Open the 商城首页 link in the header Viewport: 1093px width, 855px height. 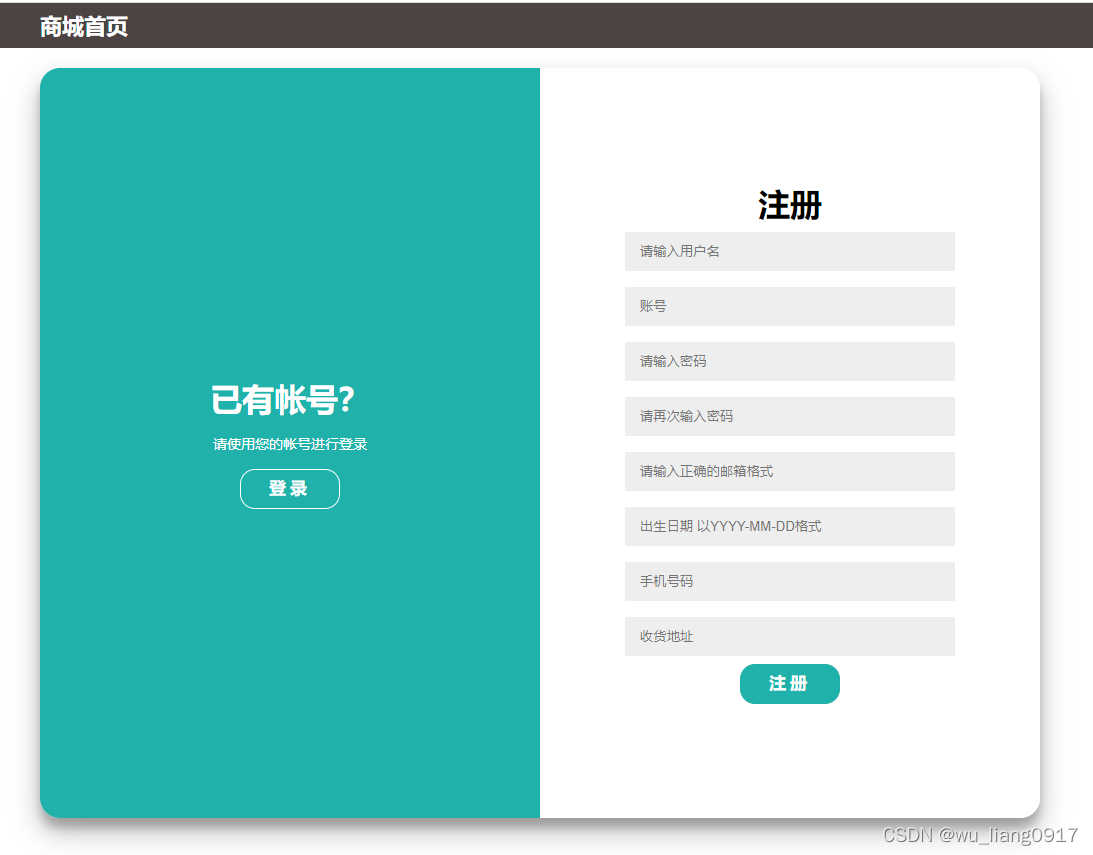84,26
